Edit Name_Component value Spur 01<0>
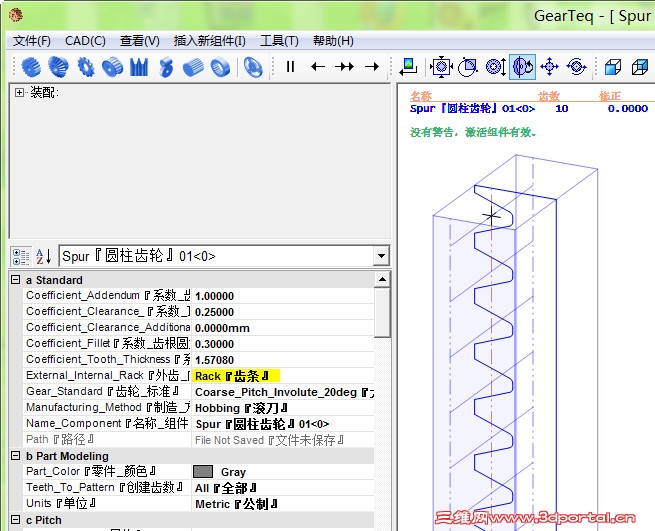Screen dimensions: 655x531 pos(283,424)
